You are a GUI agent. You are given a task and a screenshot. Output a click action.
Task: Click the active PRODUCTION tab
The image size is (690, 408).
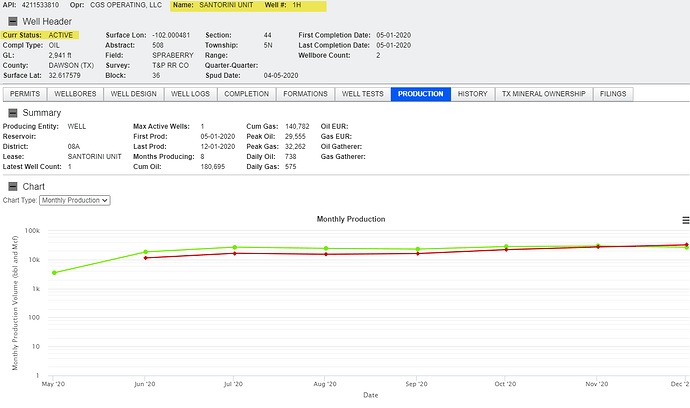(x=421, y=94)
